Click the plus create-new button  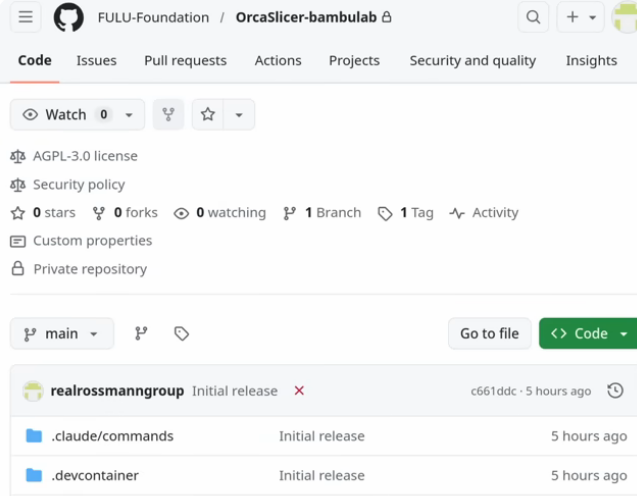coord(572,17)
